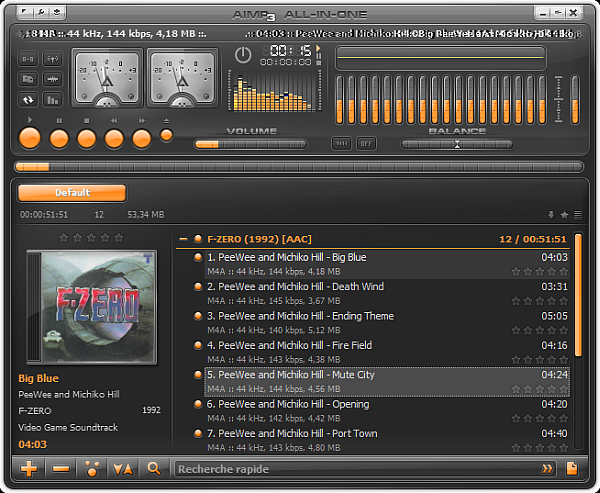Image resolution: width=600 pixels, height=493 pixels.
Task: Start playback with the Play button
Action: 29,138
